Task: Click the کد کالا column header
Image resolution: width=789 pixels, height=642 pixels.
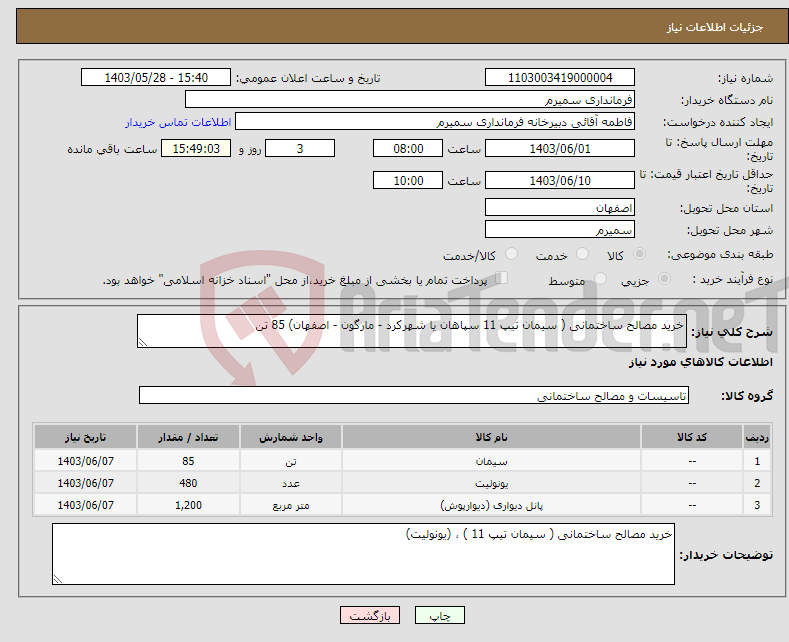Action: [692, 437]
